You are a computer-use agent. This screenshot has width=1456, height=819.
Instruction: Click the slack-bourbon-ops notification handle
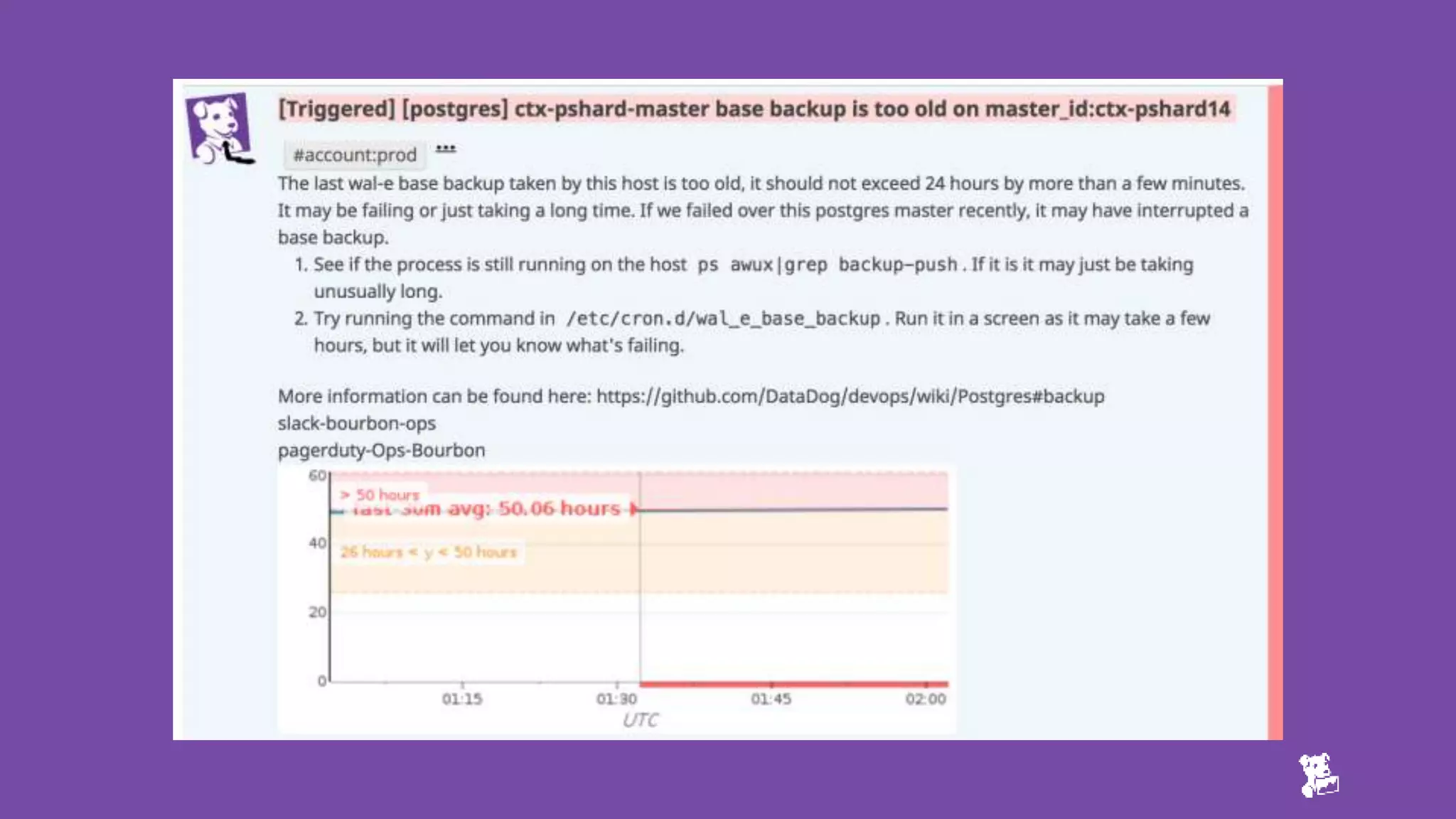click(x=356, y=423)
